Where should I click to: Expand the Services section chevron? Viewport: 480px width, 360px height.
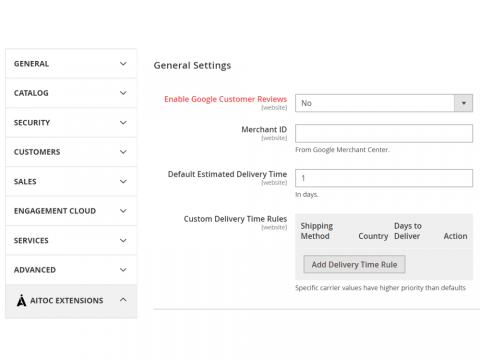(x=123, y=240)
